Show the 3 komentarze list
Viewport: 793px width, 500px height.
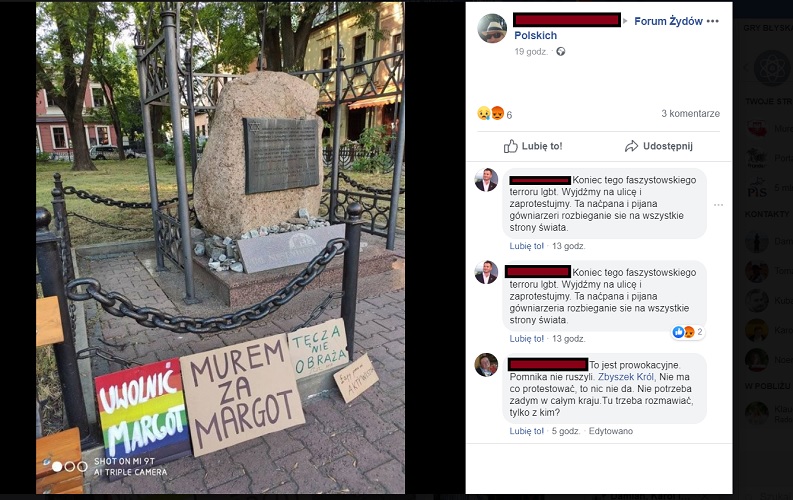point(690,114)
